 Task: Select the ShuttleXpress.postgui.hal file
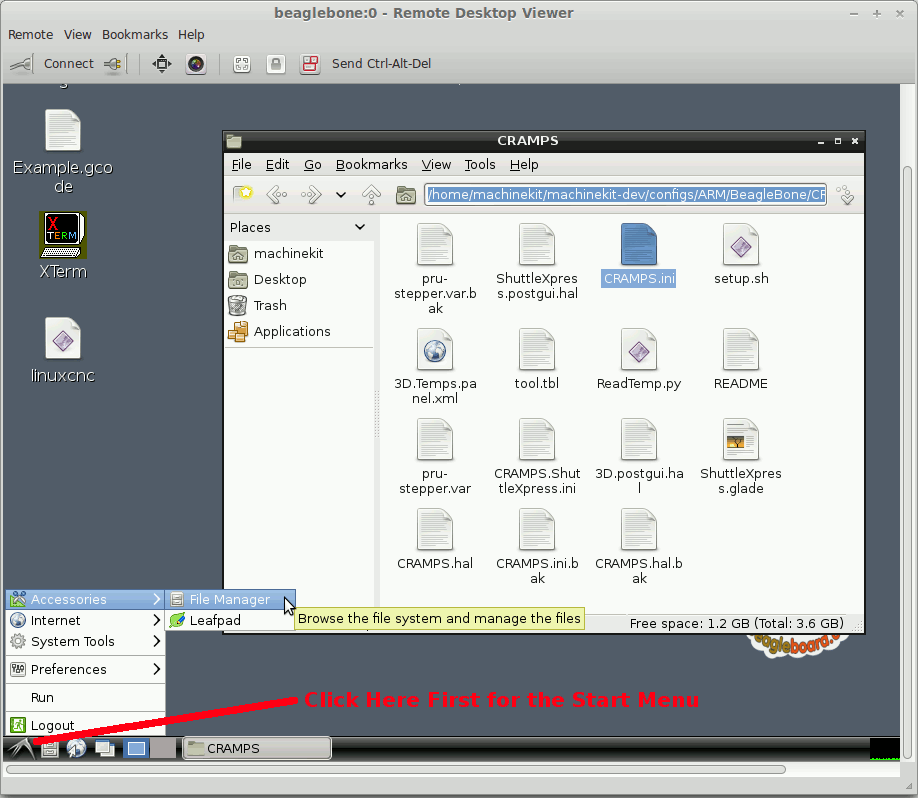coord(537,262)
